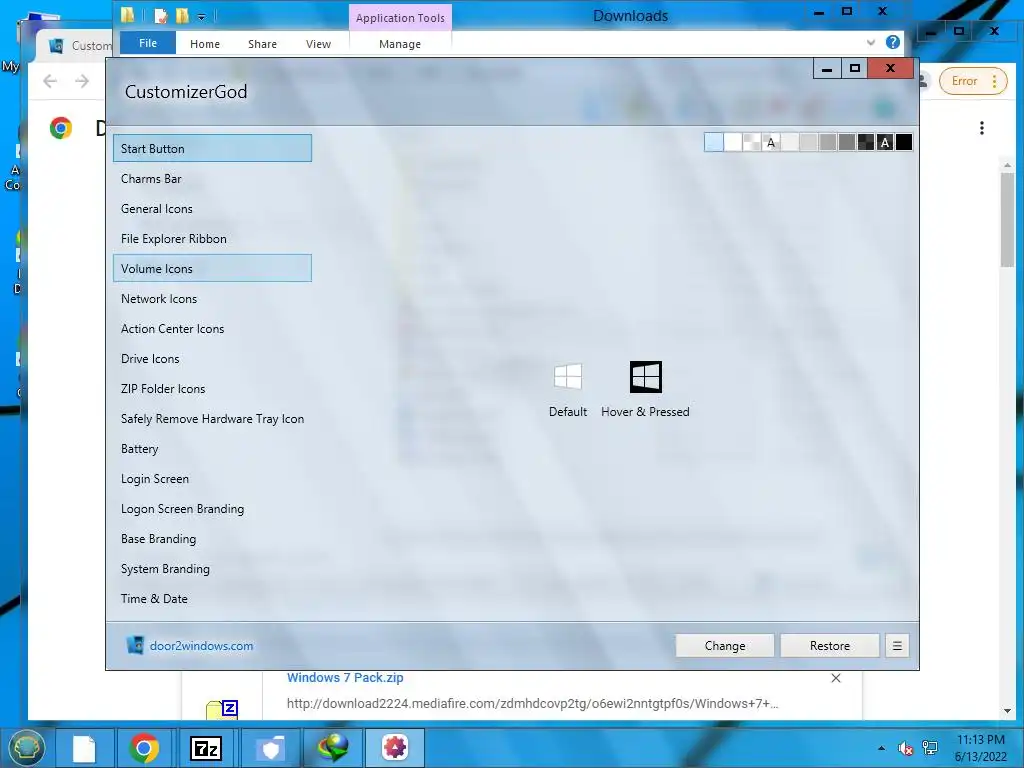Viewport: 1024px width, 768px height.
Task: Select the Time & Date category
Action: pyautogui.click(x=212, y=599)
